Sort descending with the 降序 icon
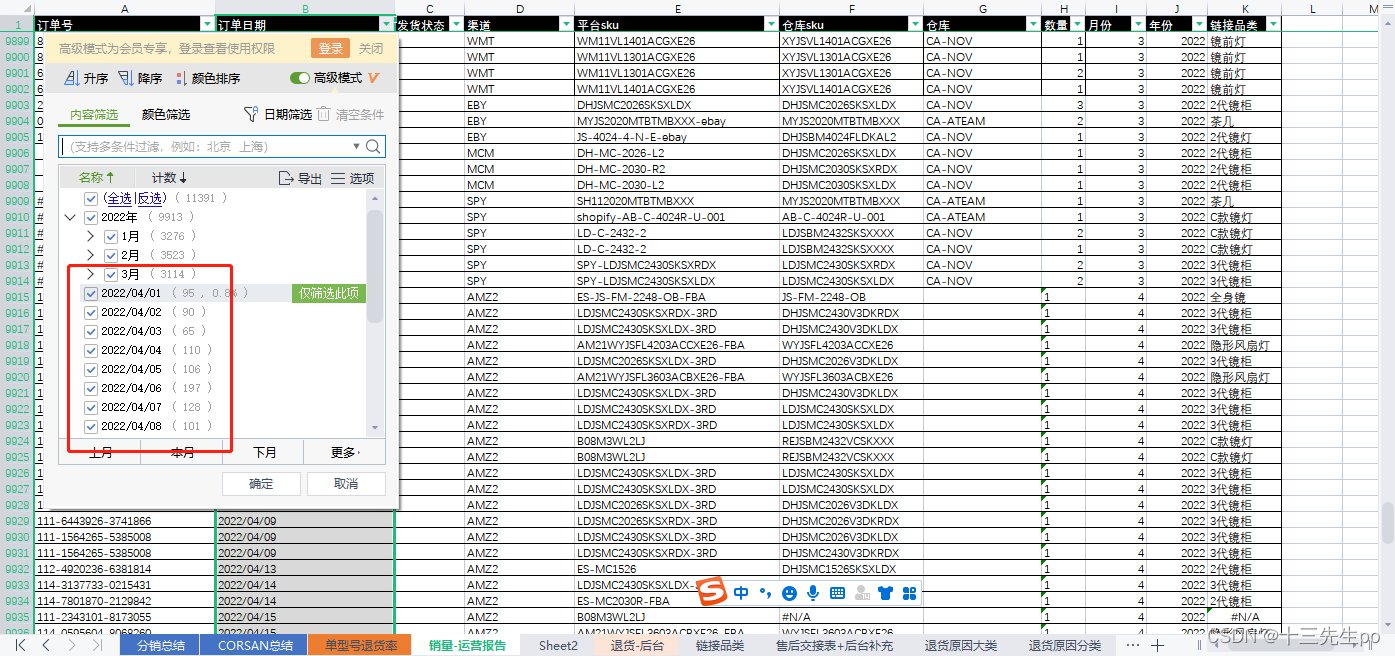Image resolution: width=1395 pixels, height=656 pixels. click(x=125, y=78)
